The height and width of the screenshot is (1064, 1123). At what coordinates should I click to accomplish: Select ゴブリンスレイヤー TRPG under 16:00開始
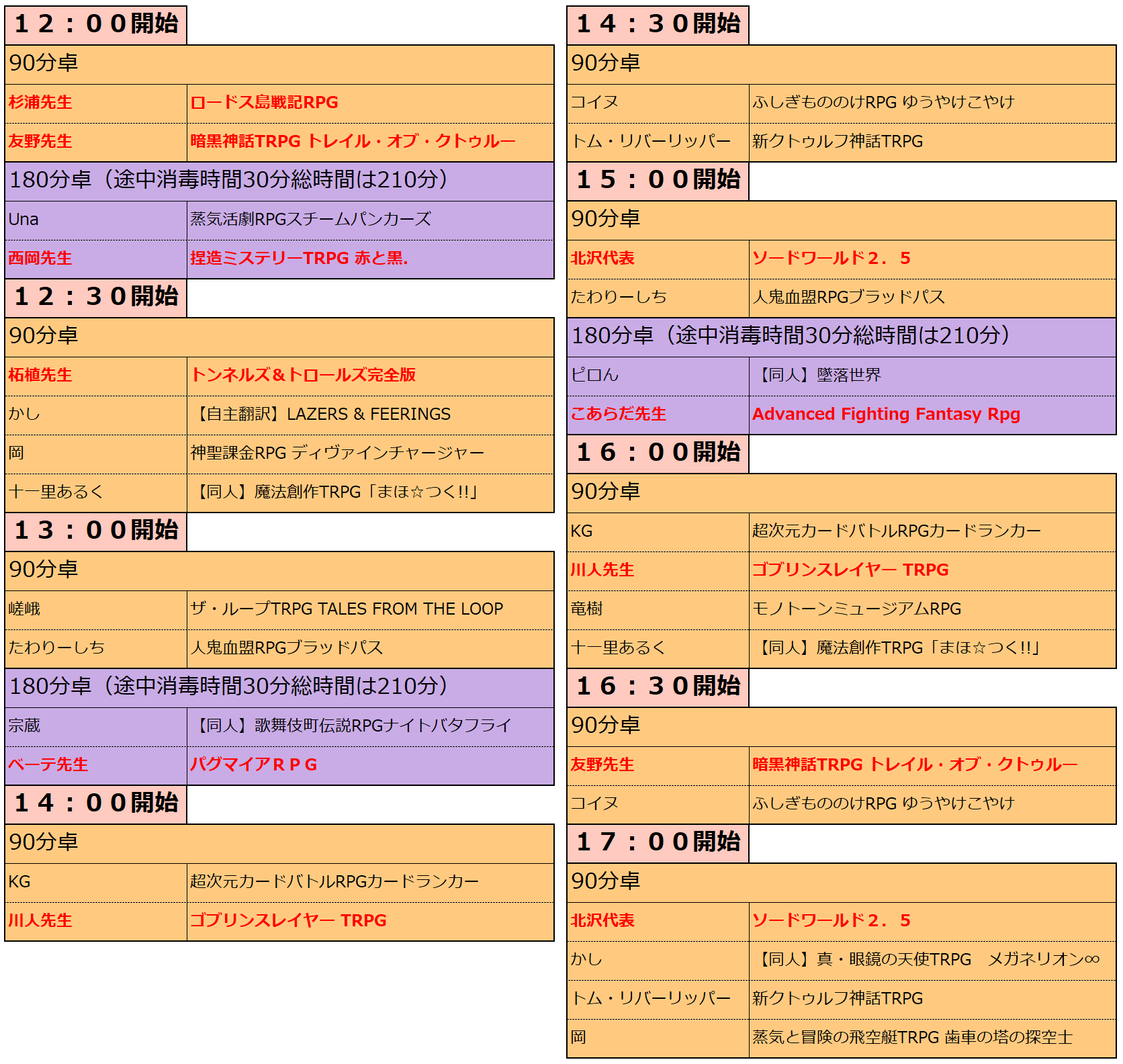click(850, 570)
